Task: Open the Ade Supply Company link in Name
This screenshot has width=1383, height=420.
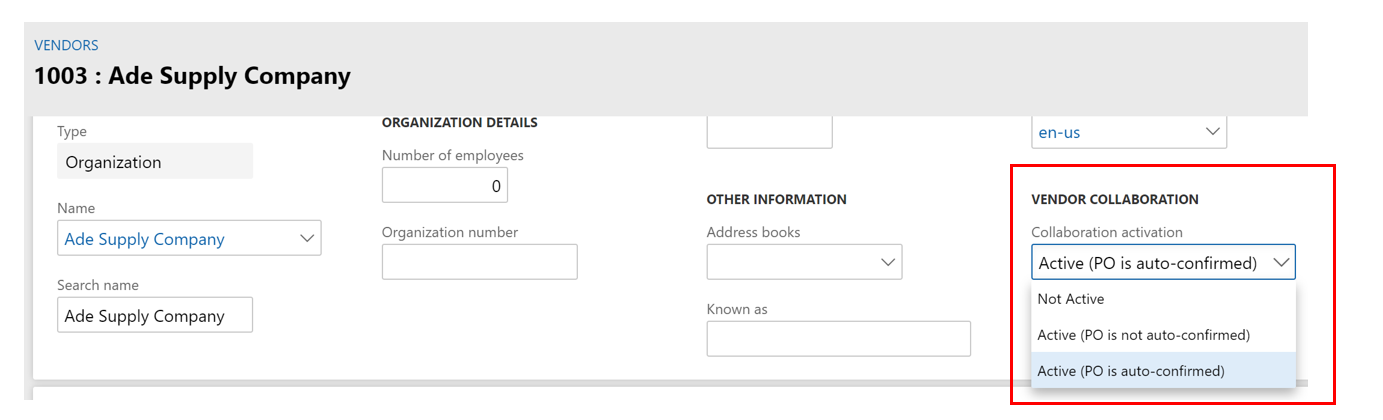Action: [144, 239]
